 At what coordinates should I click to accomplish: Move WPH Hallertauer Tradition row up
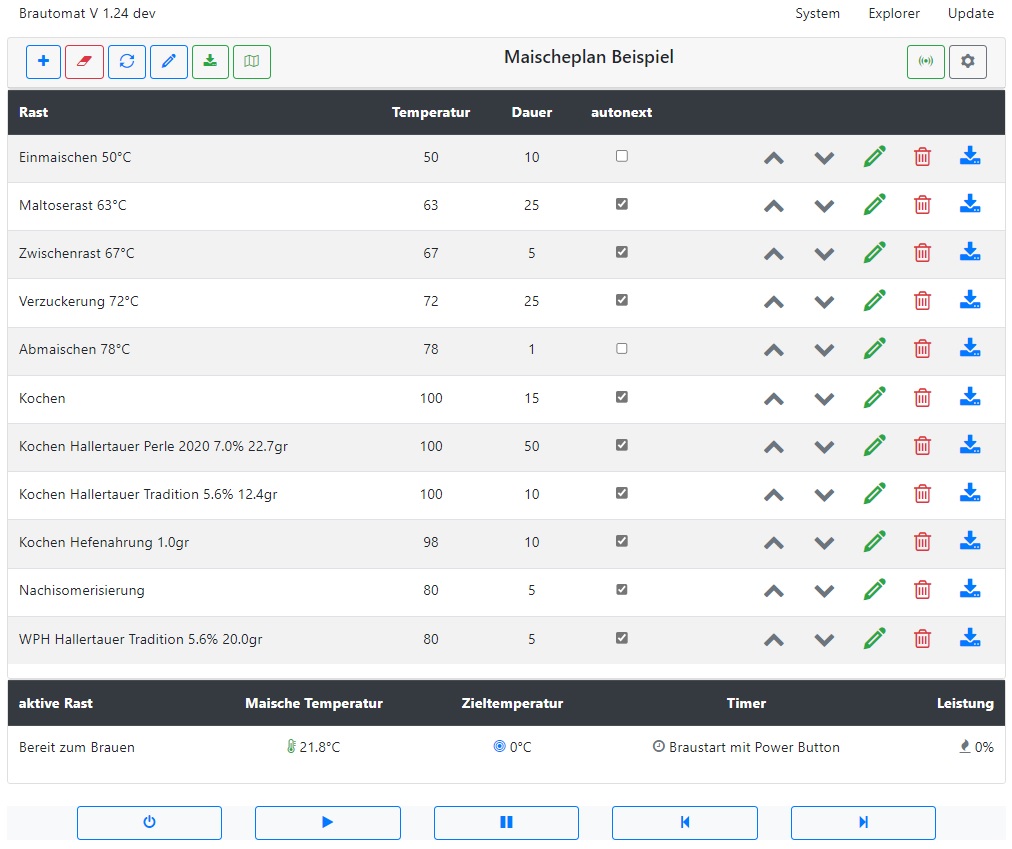pos(773,639)
